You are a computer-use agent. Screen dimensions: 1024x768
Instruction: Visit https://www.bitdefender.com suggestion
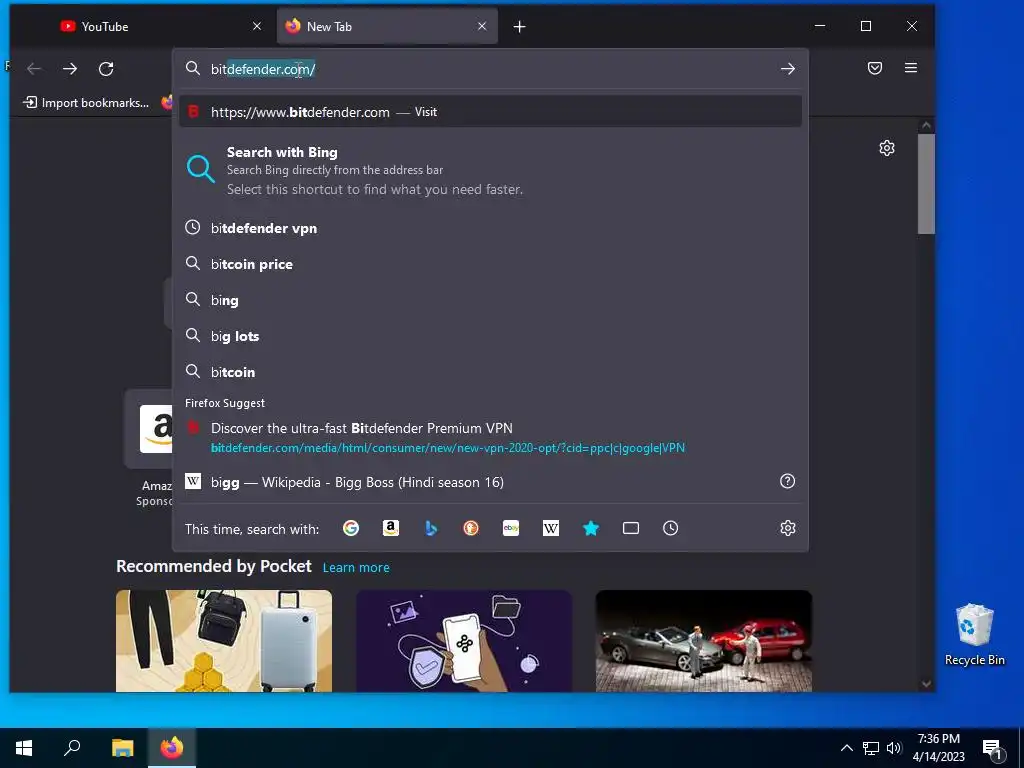coord(490,112)
